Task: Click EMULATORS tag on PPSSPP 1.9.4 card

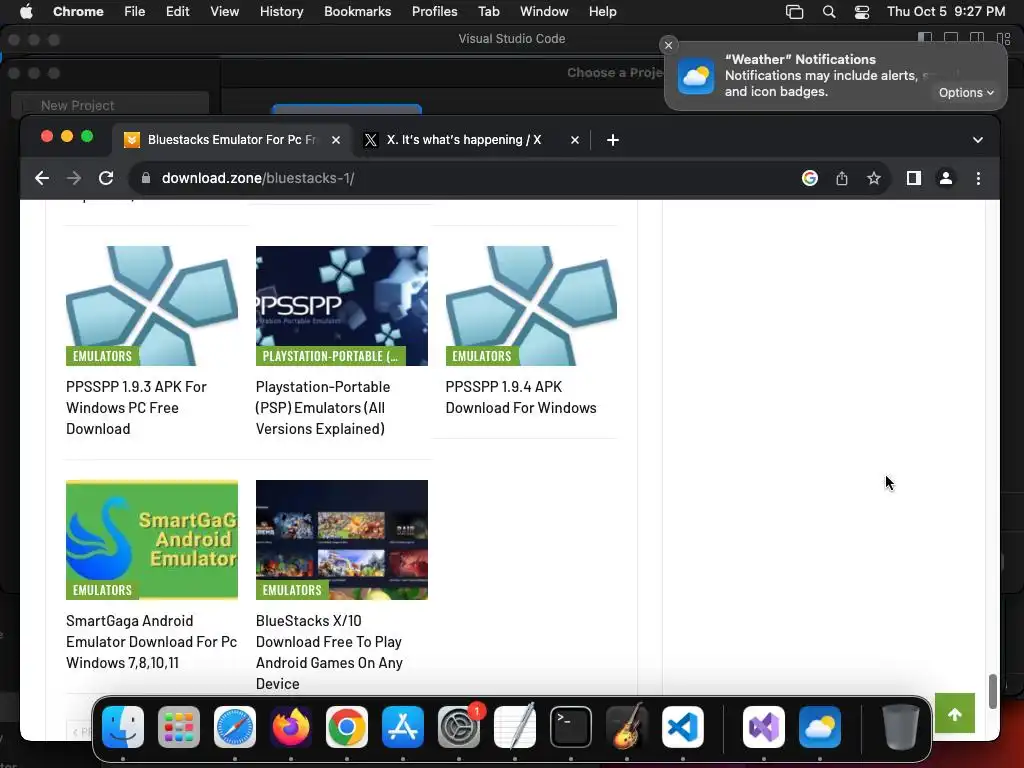Action: 482,356
